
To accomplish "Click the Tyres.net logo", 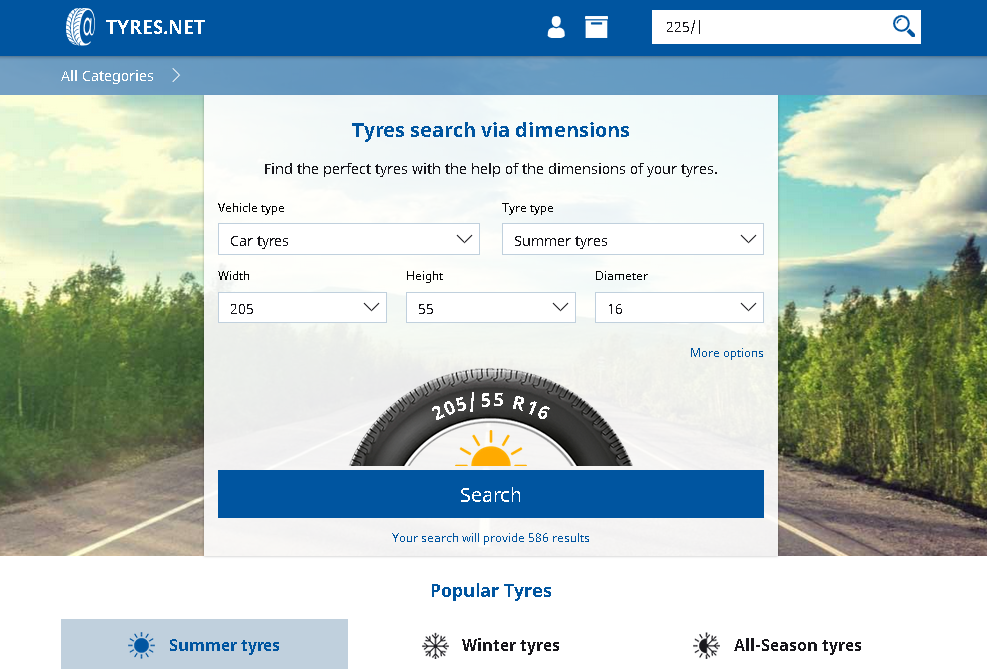I will click(x=135, y=27).
